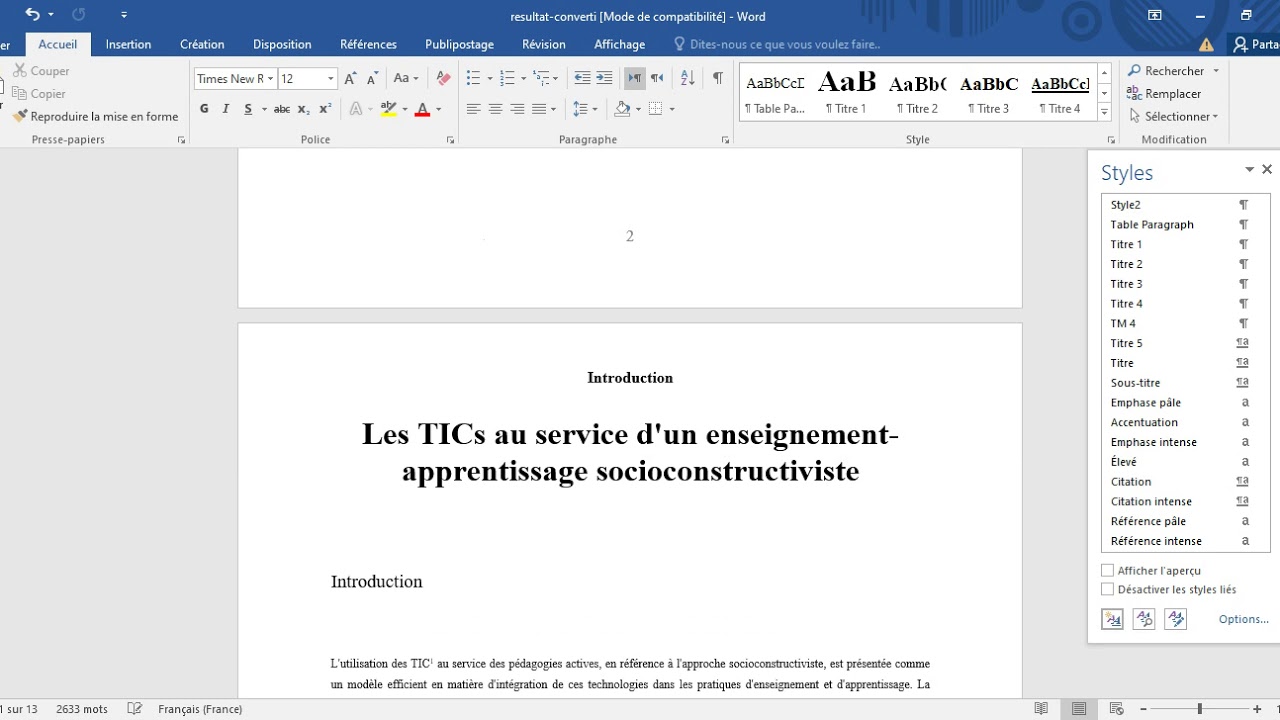Open the Insertion tab
The image size is (1280, 720).
pos(128,44)
